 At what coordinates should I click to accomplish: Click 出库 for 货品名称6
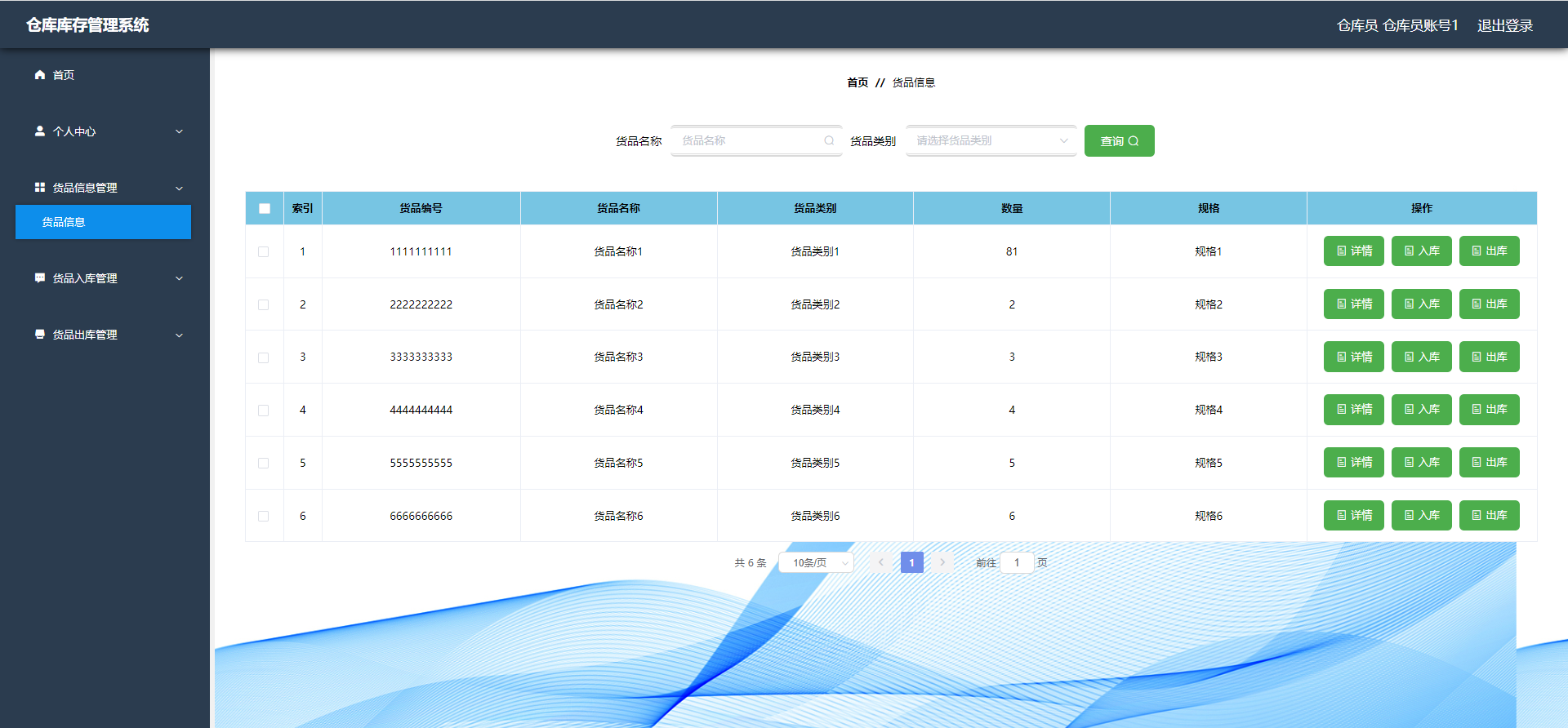[1490, 515]
